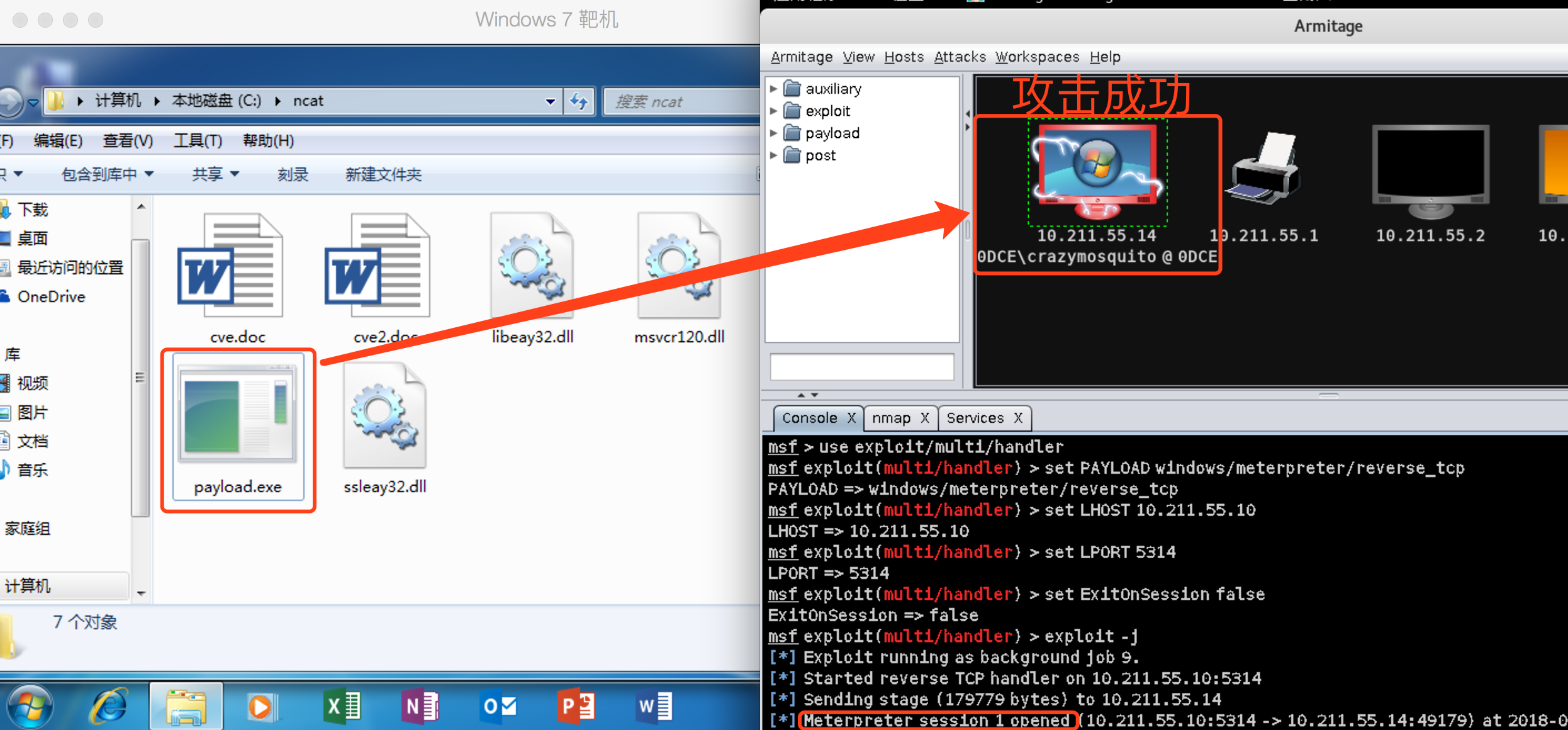Screen dimensions: 1568x730
Task: Launch PowerPoint from the taskbar
Action: [x=575, y=706]
